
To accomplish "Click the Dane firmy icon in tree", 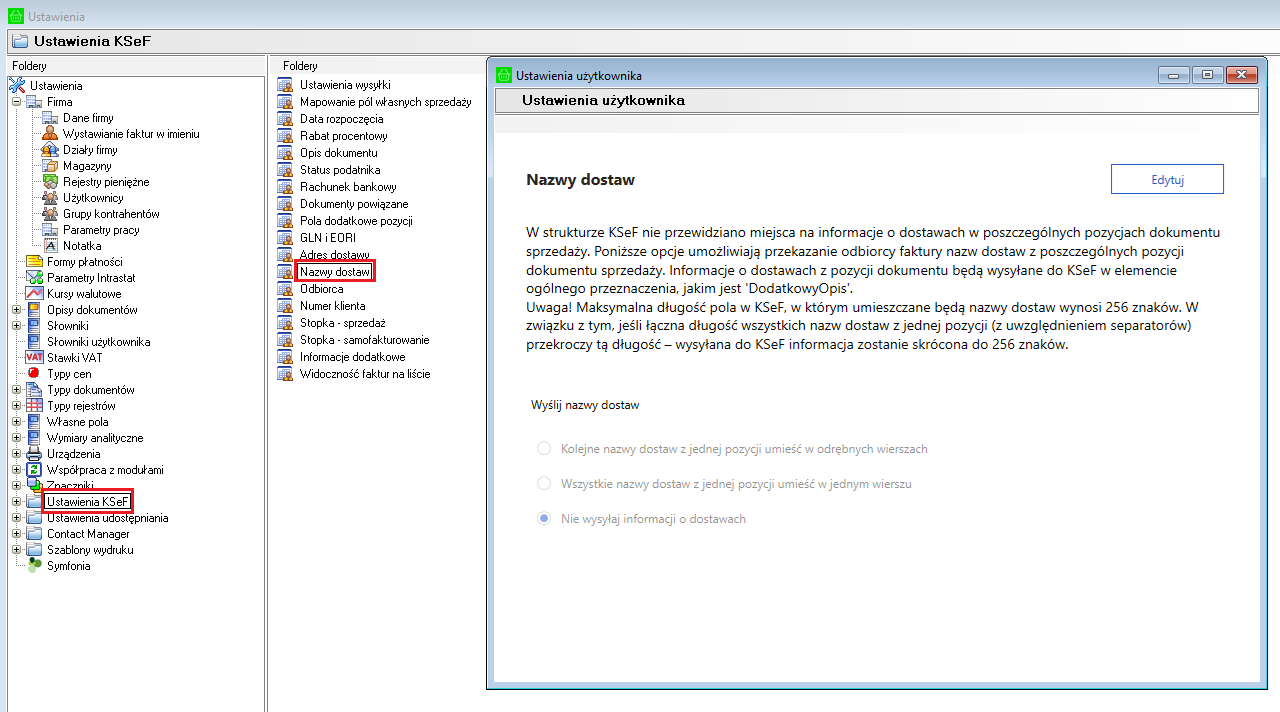I will point(50,118).
